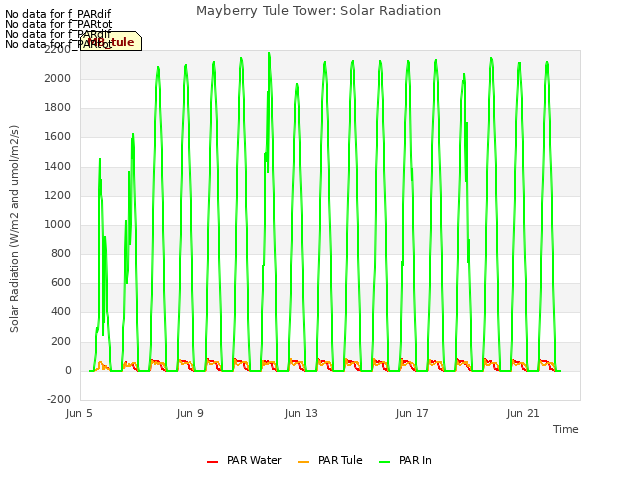Click the MB_tule tooltip label
The height and width of the screenshot is (480, 640).
(111, 42)
